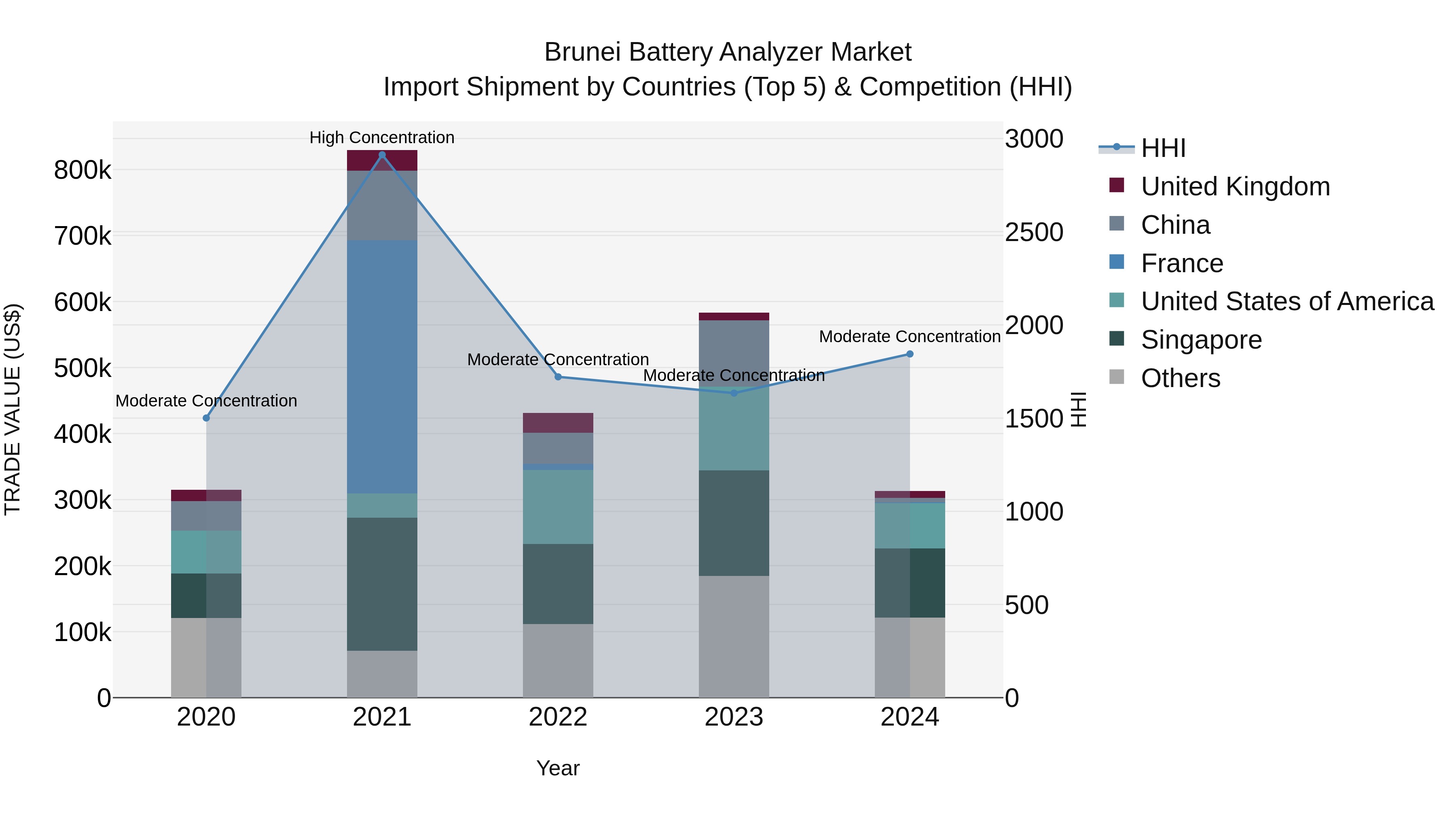Click the 500k y-axis tick label

[x=83, y=368]
